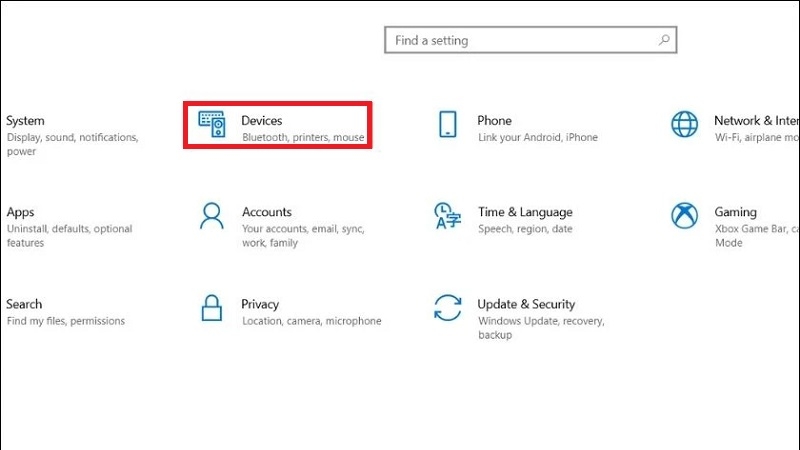Click the Network globe icon
Screen dimensions: 800x450
[x=684, y=125]
